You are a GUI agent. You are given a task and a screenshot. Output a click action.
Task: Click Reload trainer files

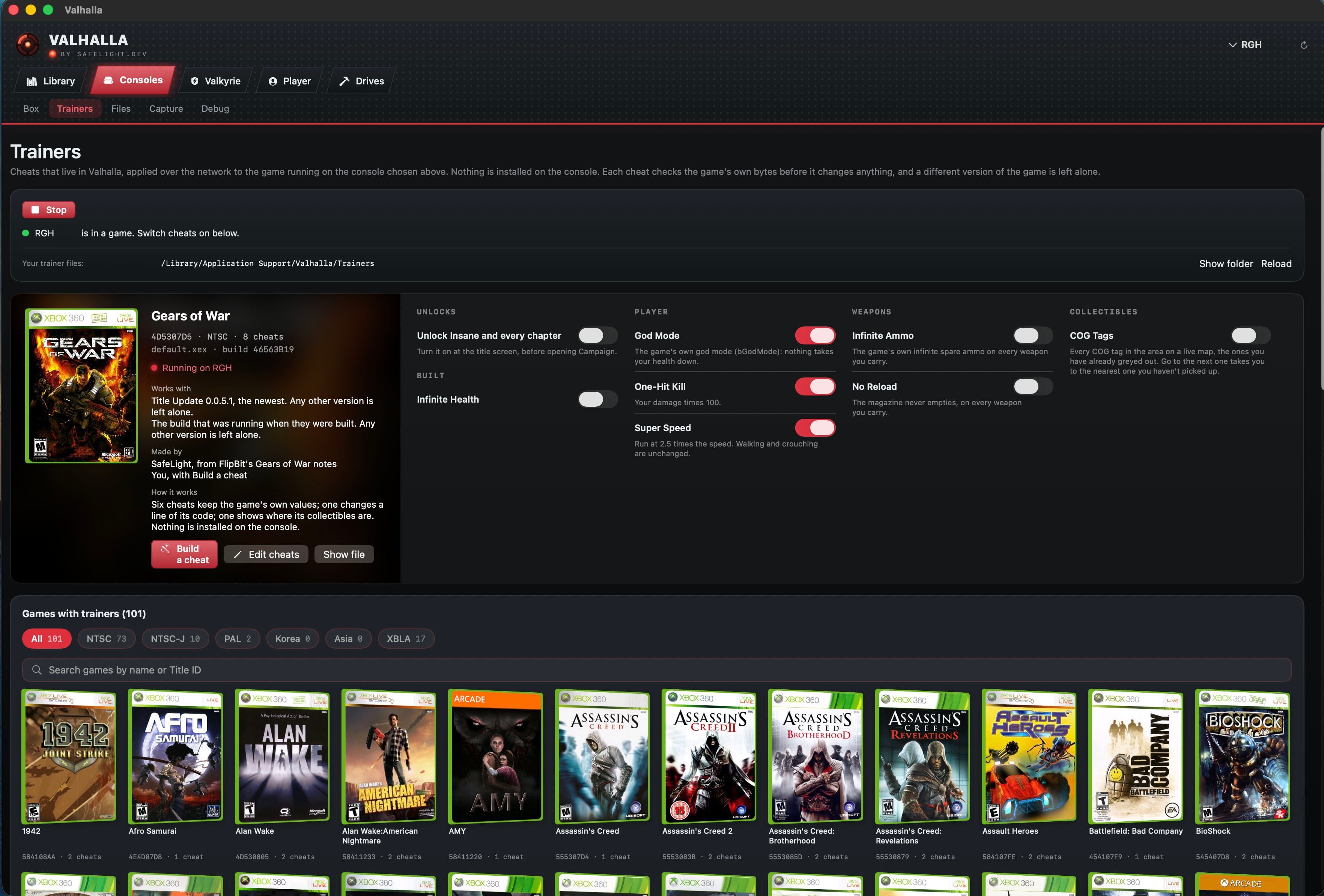(1276, 264)
